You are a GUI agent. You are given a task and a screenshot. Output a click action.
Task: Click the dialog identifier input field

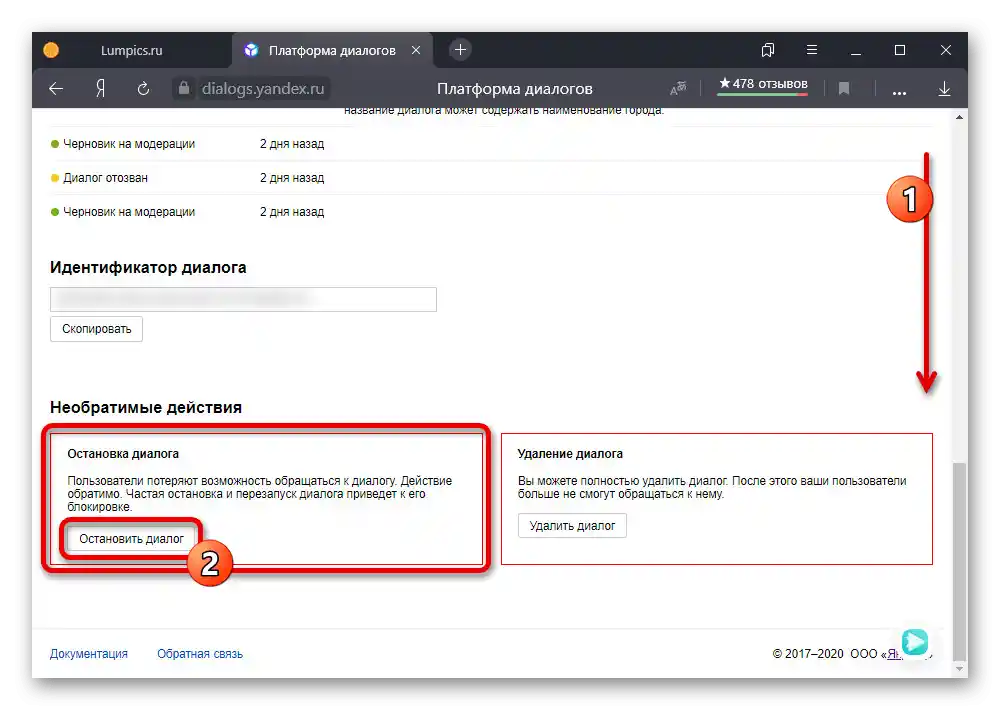(243, 299)
